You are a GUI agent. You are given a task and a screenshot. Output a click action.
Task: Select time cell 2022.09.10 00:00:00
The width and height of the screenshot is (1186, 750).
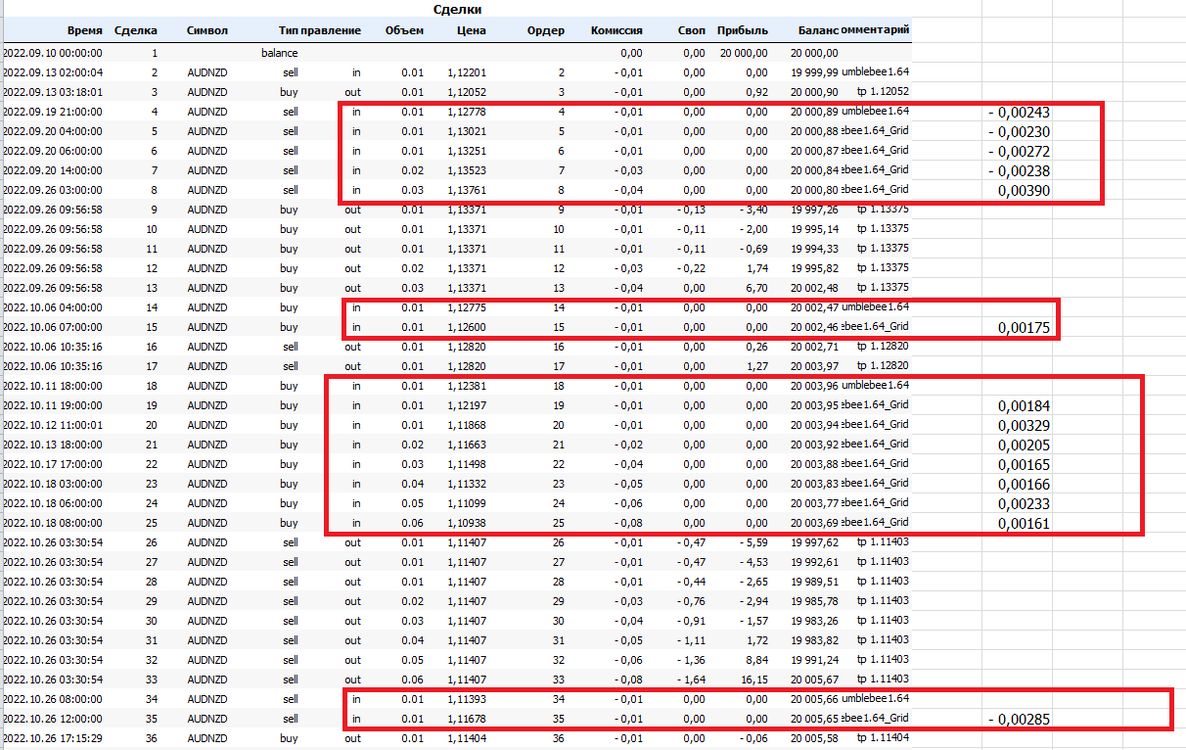click(53, 53)
